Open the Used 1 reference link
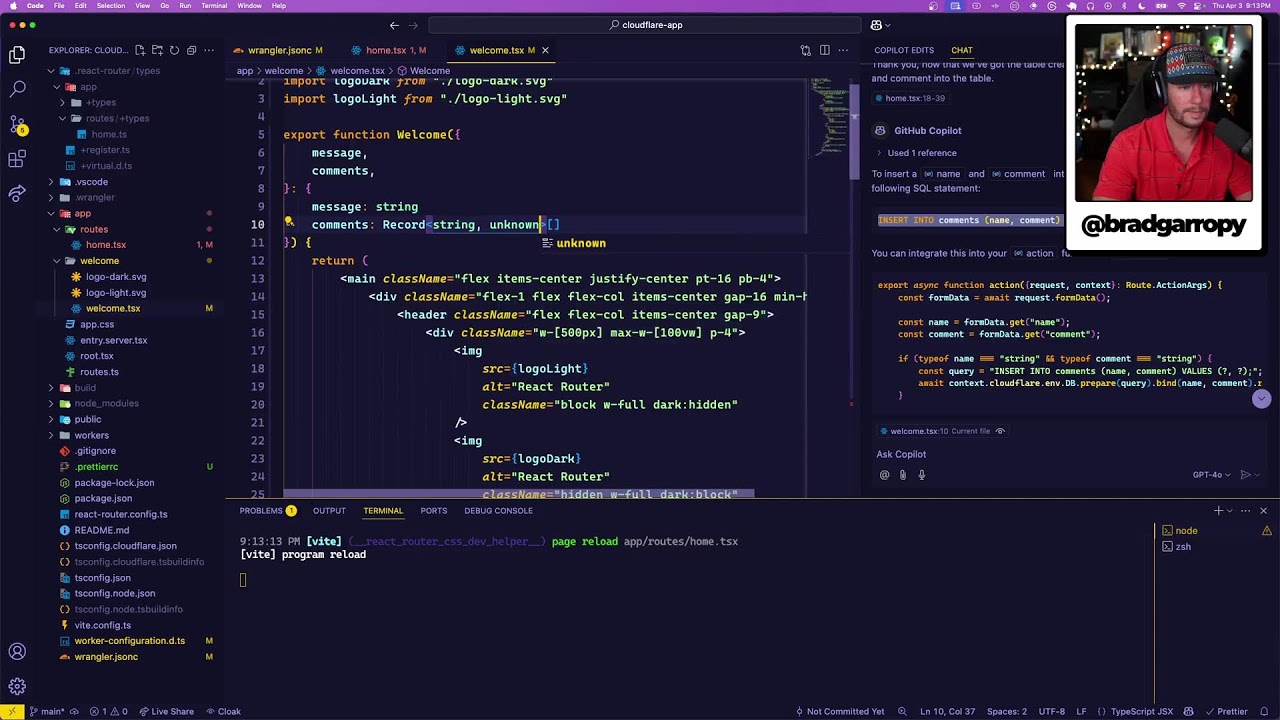Screen dimensions: 1280x720 (920, 152)
